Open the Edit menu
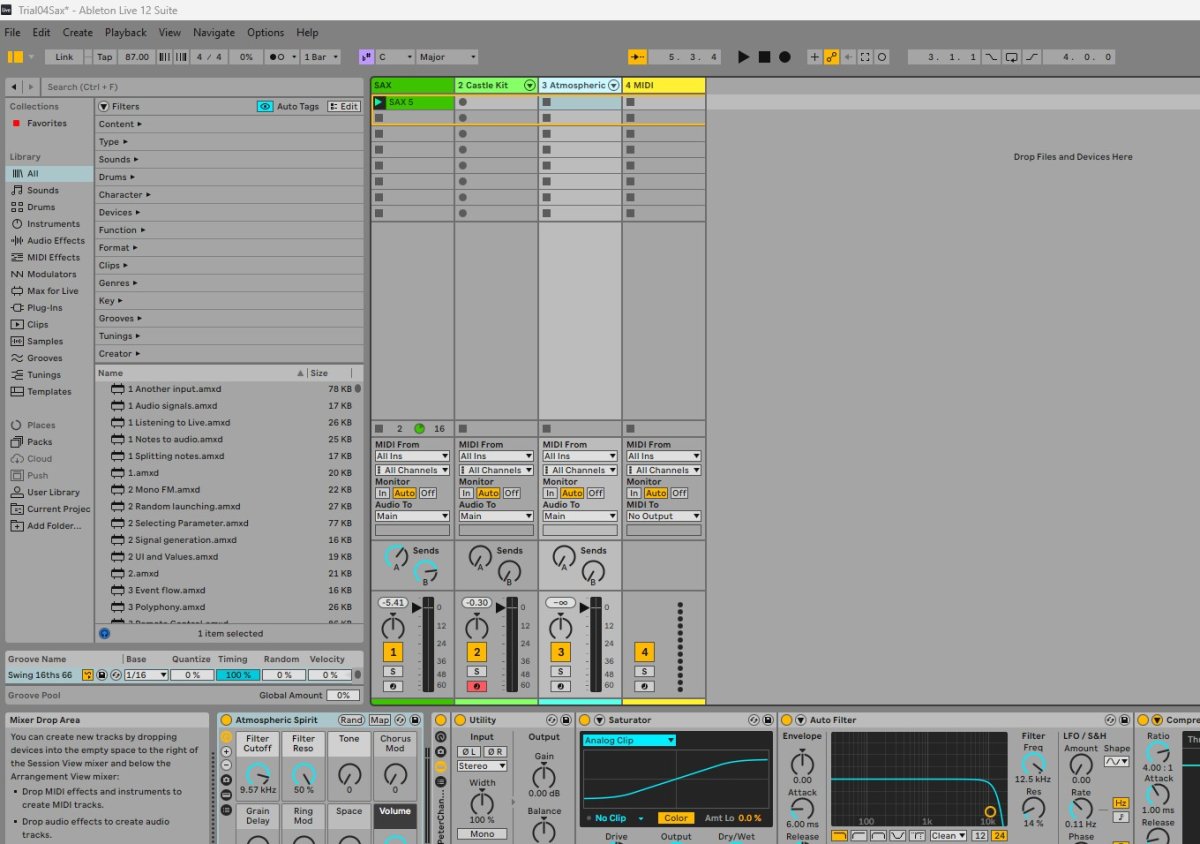The height and width of the screenshot is (844, 1200). click(41, 33)
